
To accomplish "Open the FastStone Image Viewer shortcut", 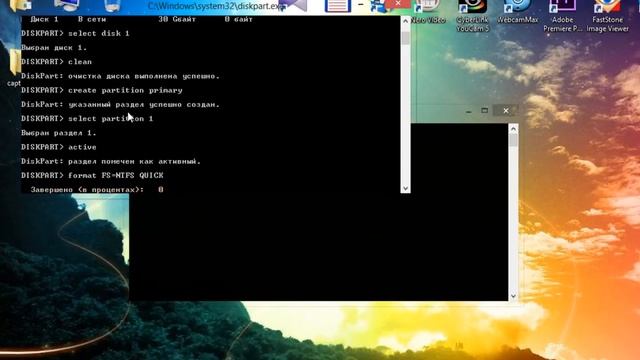I will (607, 16).
